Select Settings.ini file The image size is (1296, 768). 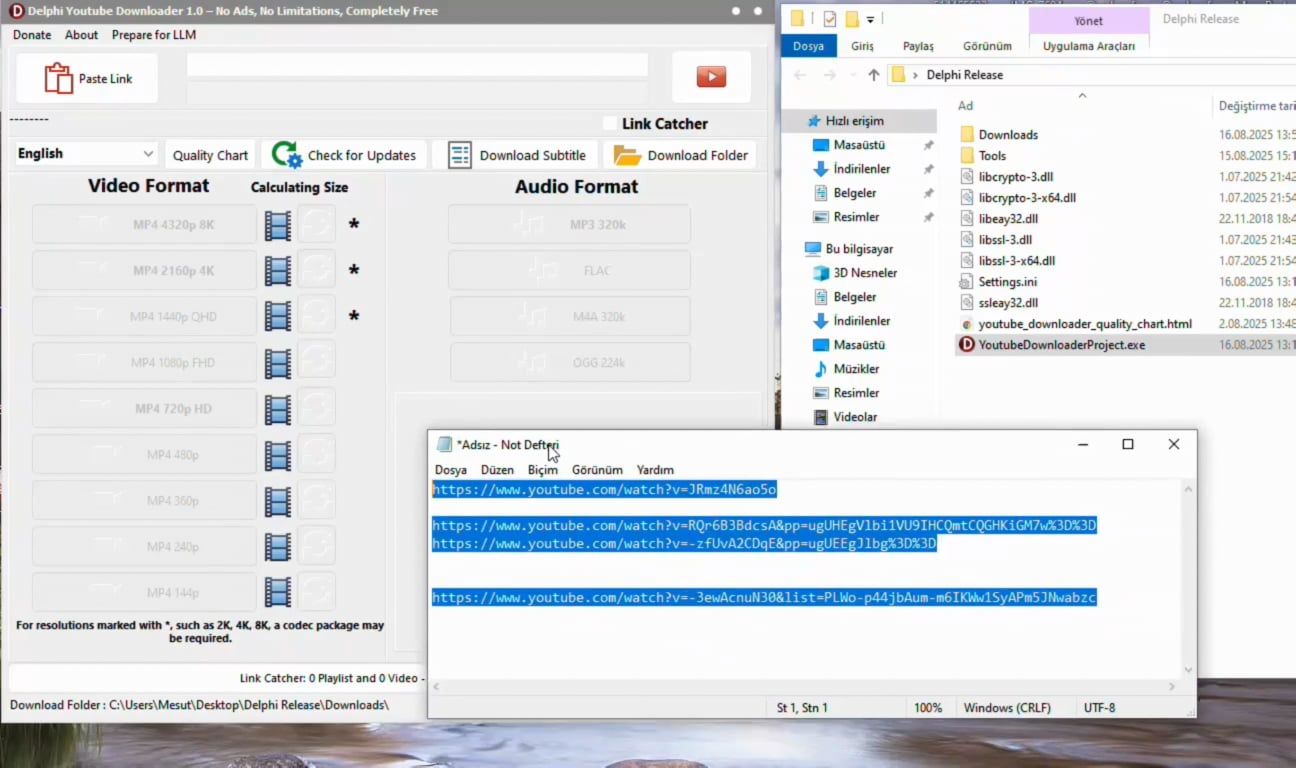[1007, 282]
